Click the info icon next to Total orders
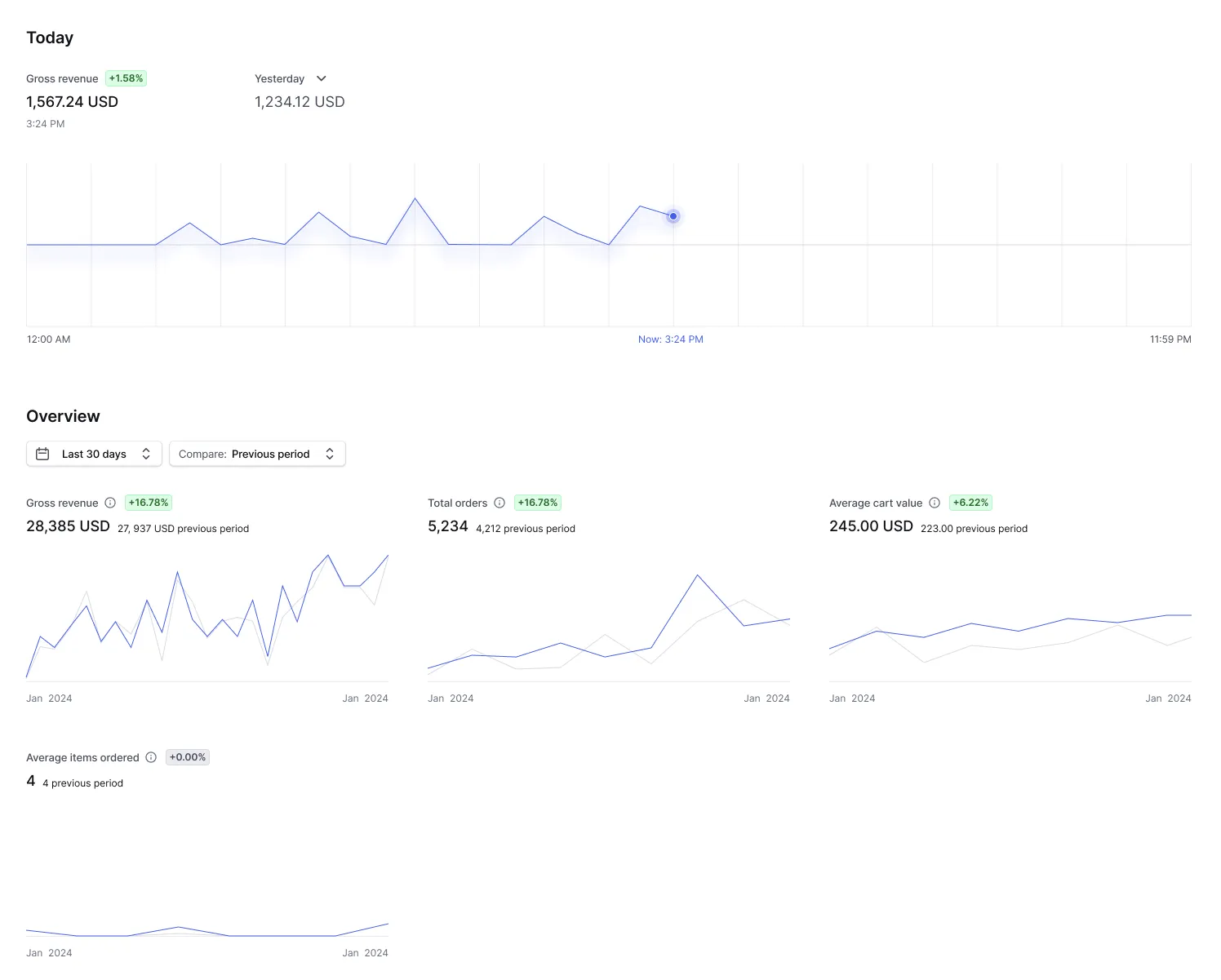 (500, 503)
